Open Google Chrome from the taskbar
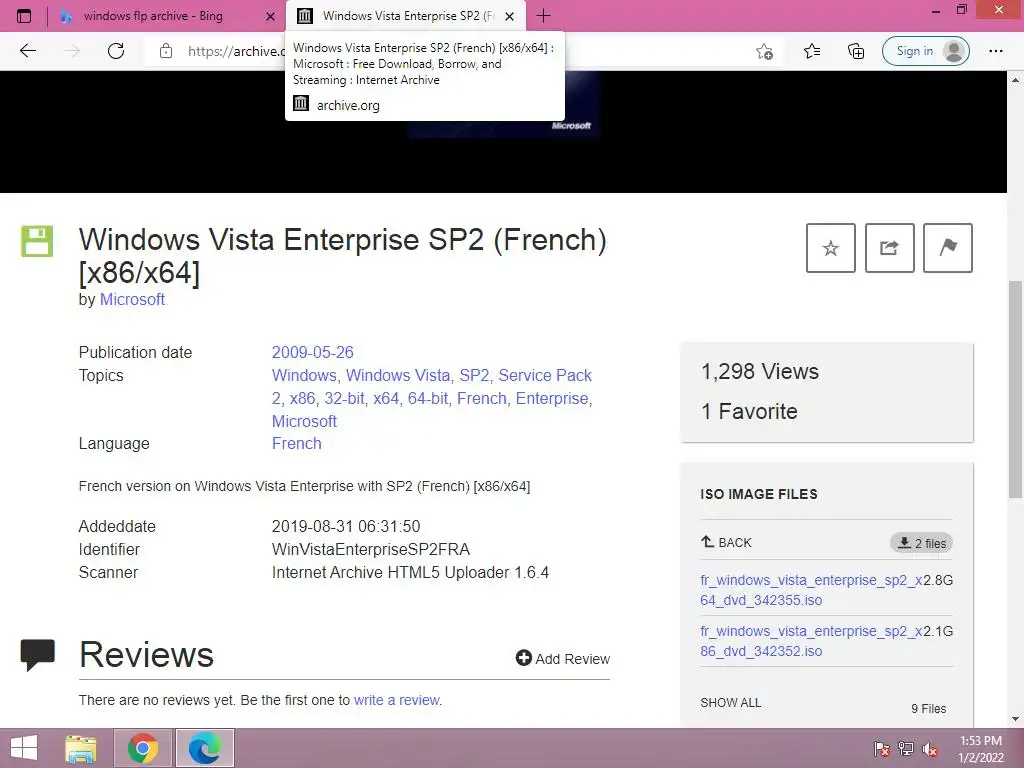Screen dimensions: 1024x768 tap(143, 748)
